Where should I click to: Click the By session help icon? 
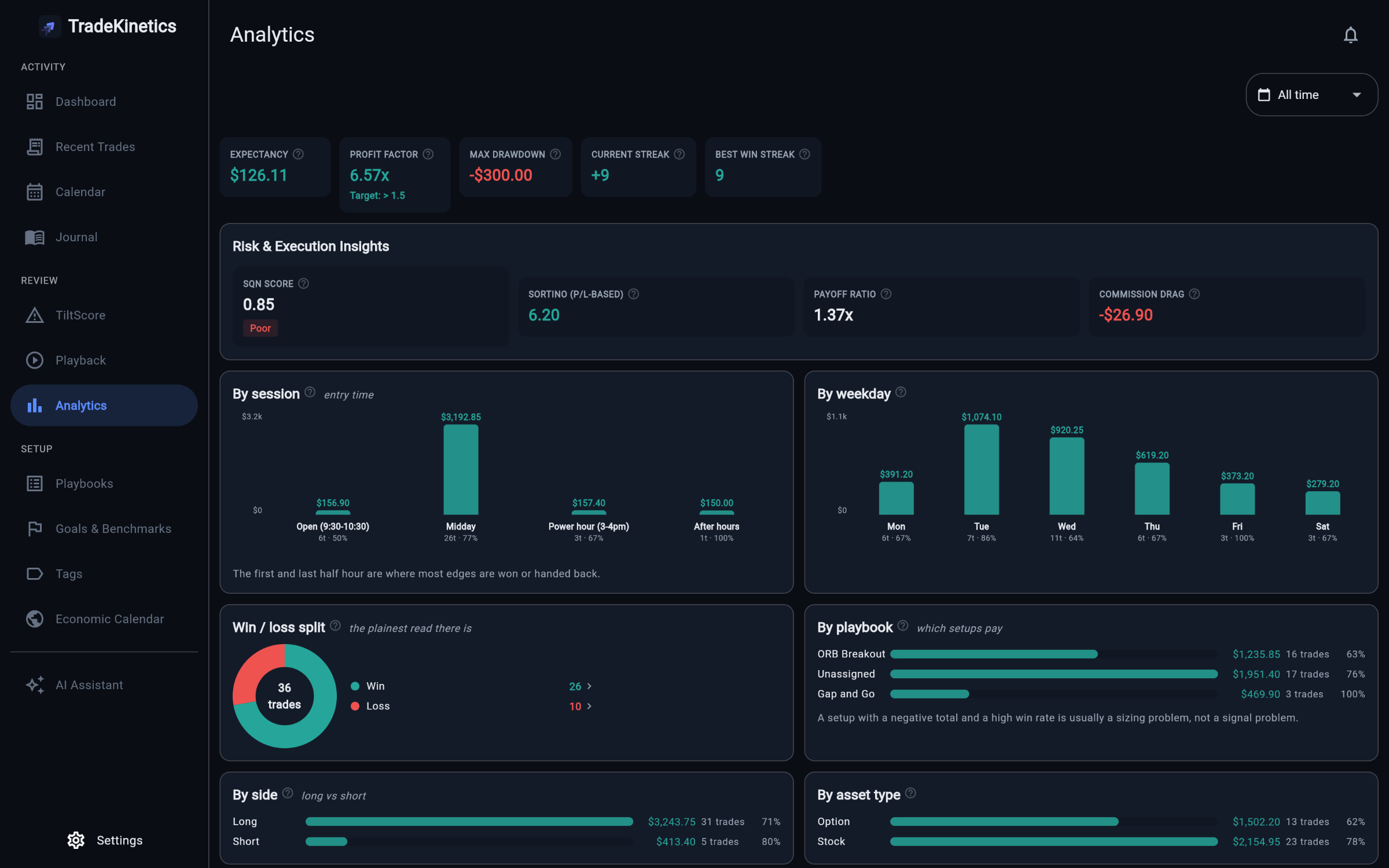click(310, 392)
